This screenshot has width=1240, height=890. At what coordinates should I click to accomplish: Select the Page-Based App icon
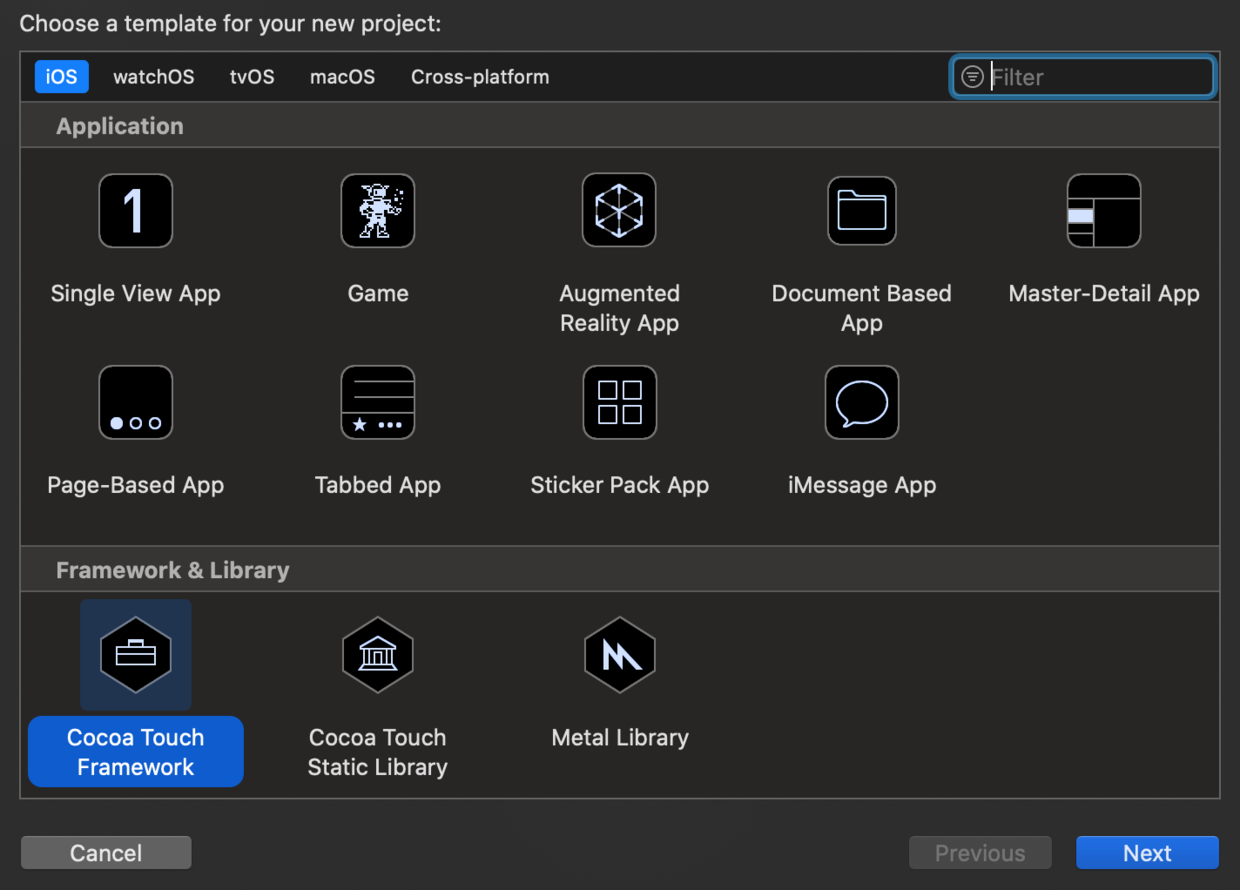[x=135, y=402]
